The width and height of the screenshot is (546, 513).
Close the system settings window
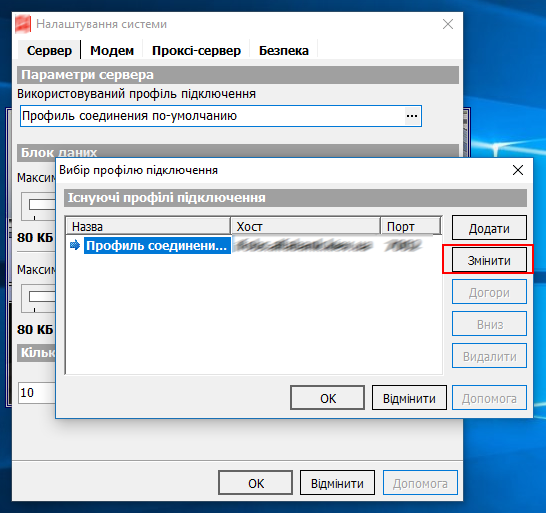pos(448,24)
